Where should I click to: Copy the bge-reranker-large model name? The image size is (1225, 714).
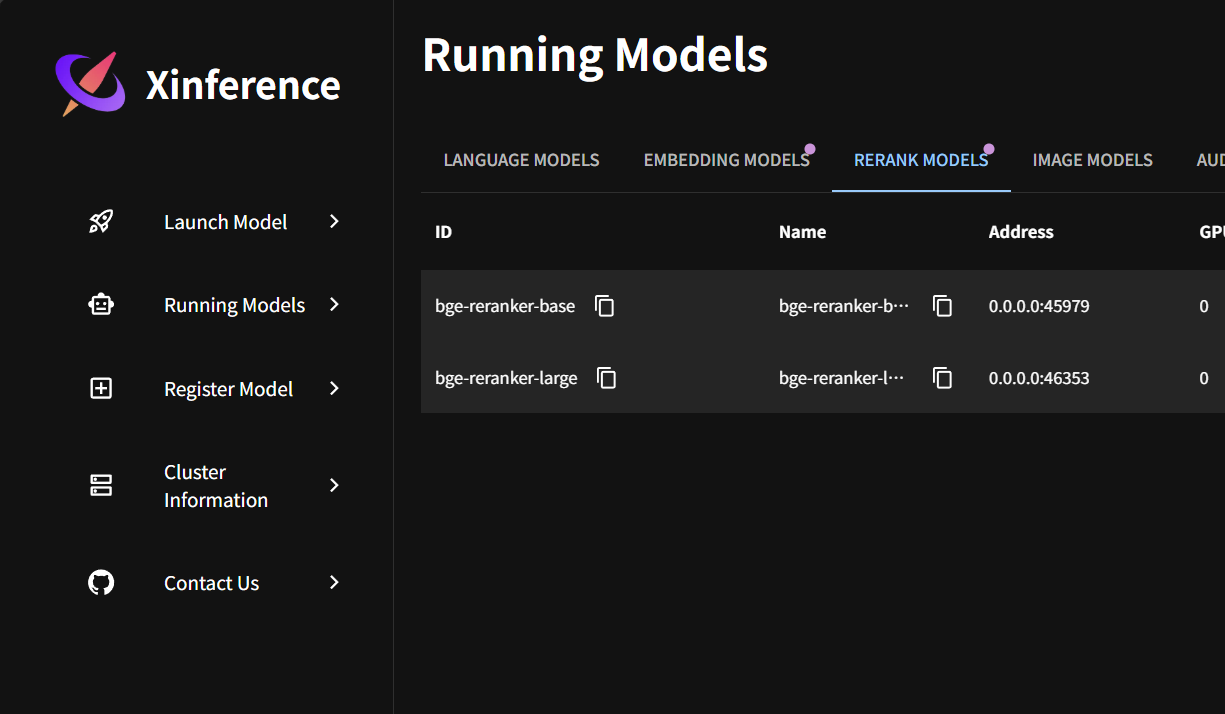(x=942, y=378)
